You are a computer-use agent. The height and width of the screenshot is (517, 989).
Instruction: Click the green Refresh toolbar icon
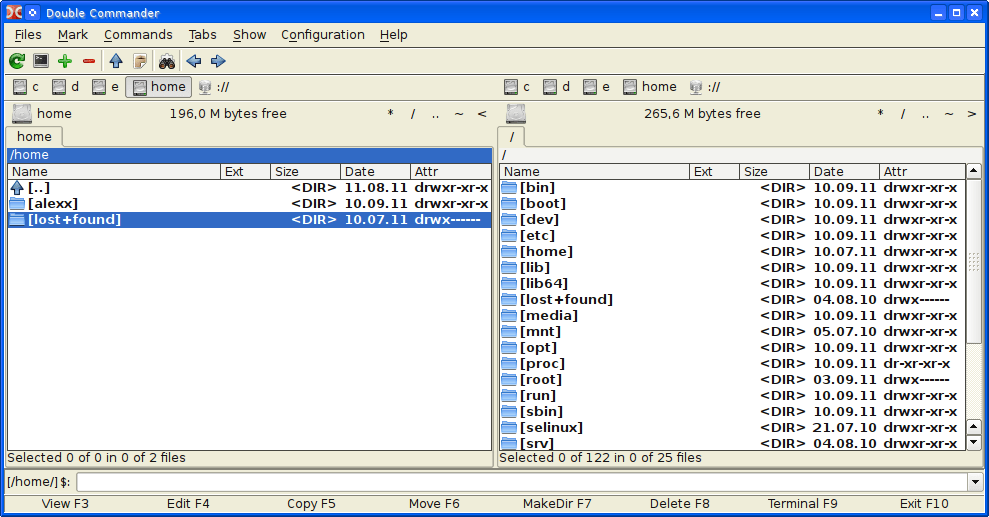pos(17,61)
